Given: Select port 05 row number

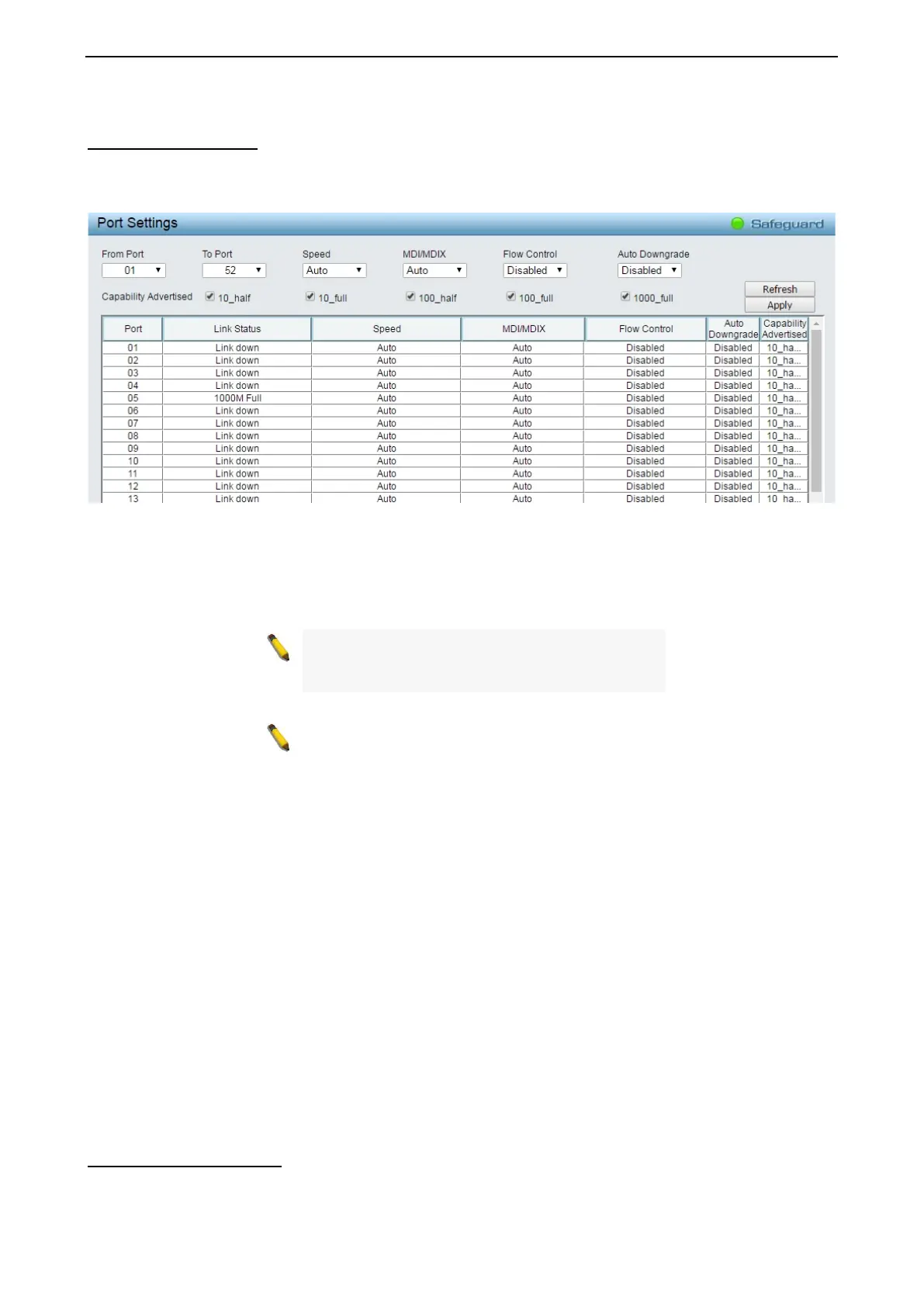Looking at the screenshot, I should 133,398.
